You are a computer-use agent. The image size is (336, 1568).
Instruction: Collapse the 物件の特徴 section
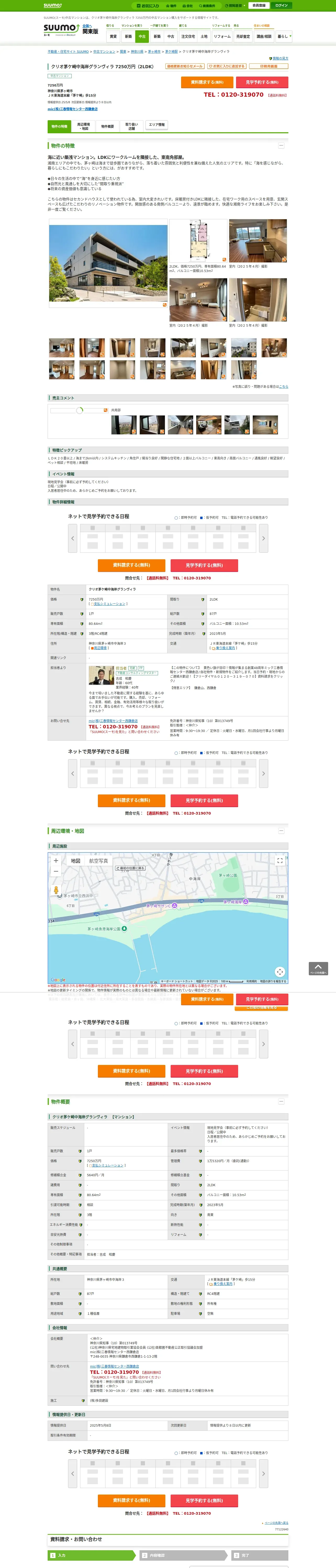point(281,146)
